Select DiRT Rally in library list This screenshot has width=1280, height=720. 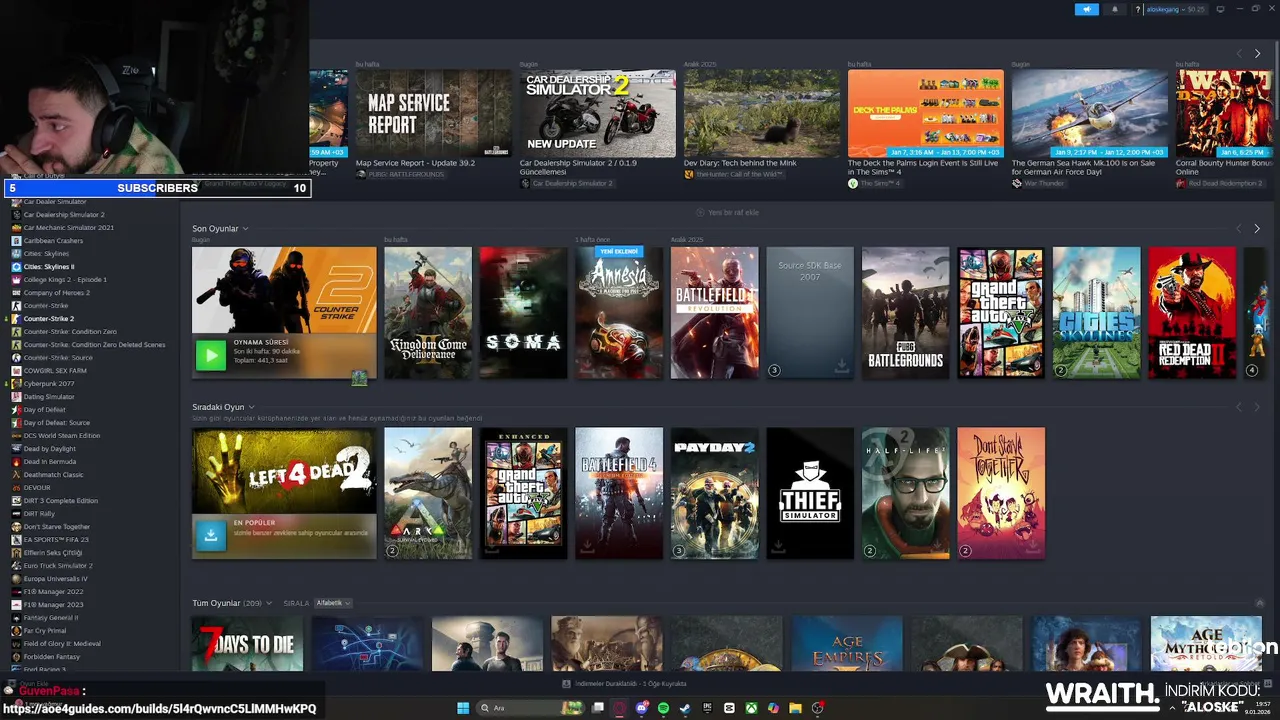39,514
